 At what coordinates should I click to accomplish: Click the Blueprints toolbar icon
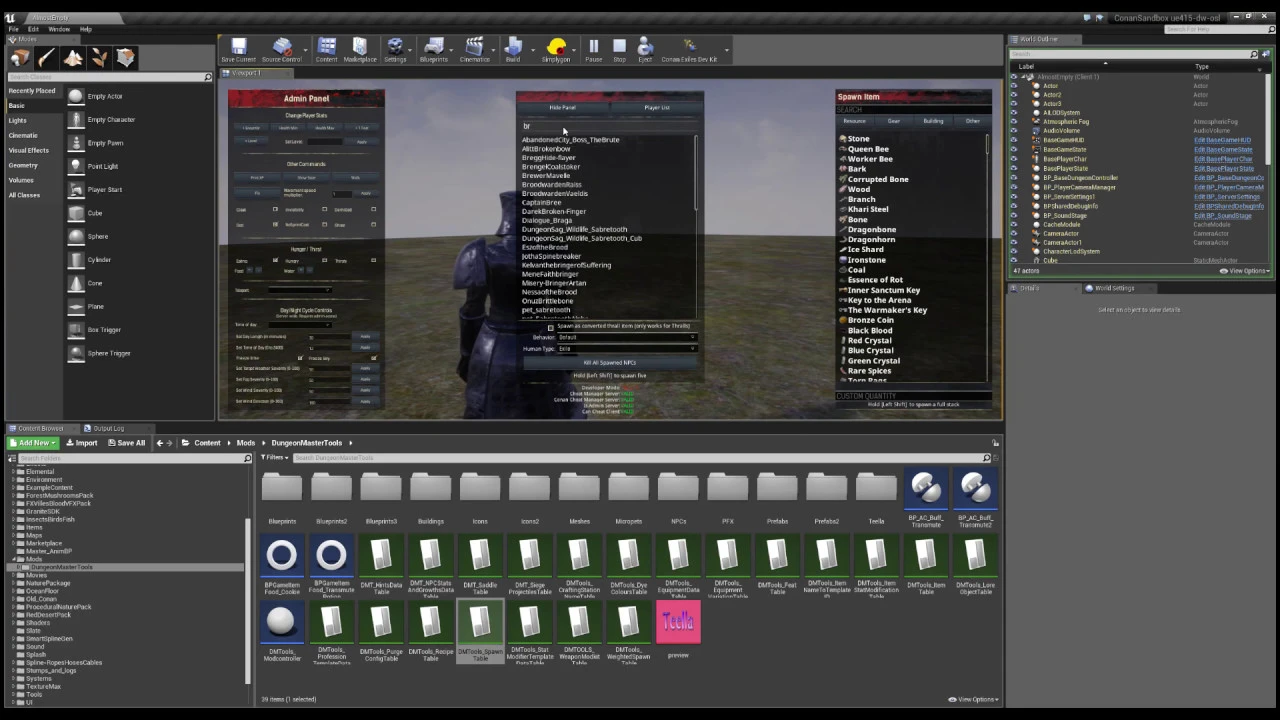[x=434, y=48]
